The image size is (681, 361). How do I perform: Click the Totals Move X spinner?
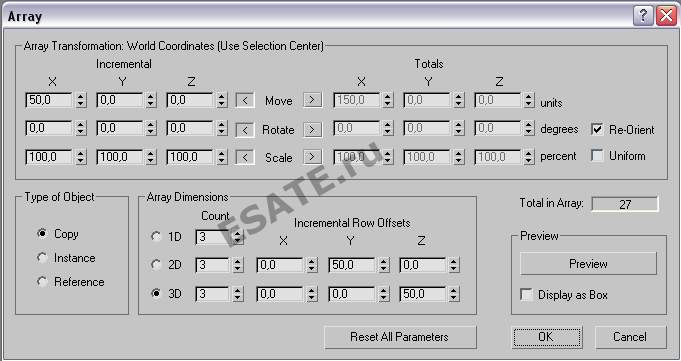[x=388, y=100]
